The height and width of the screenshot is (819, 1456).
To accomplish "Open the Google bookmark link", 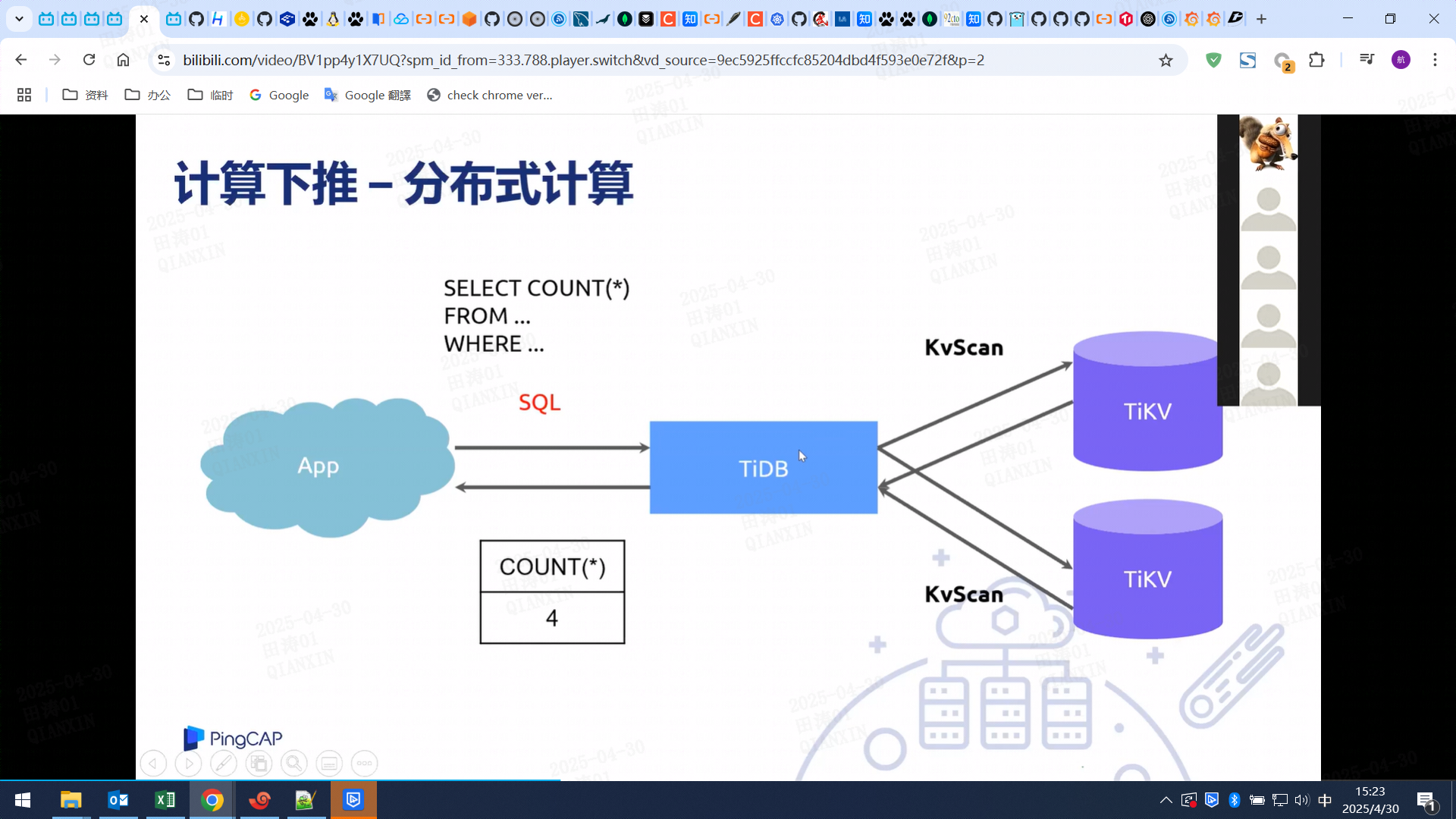I will [279, 95].
